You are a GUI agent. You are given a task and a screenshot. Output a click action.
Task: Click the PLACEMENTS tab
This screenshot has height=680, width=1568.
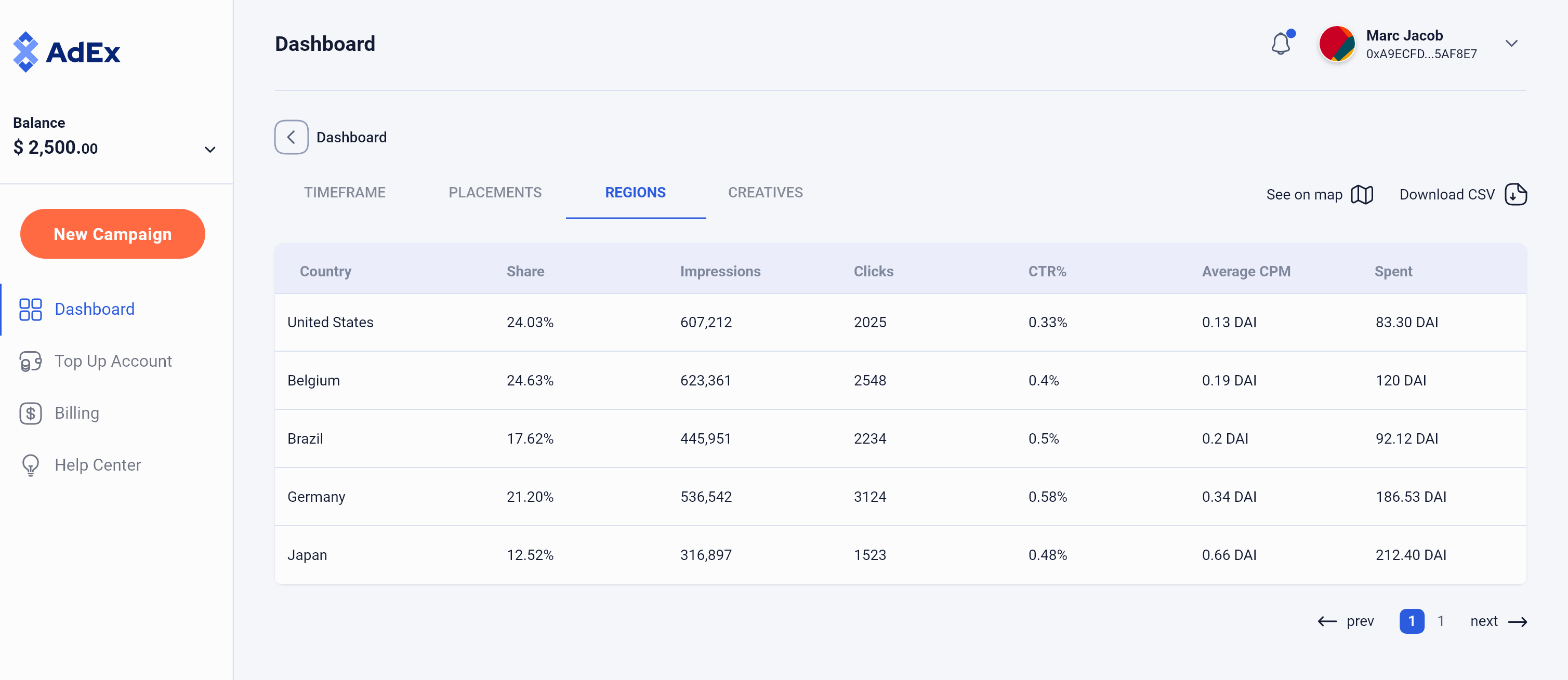coord(495,192)
